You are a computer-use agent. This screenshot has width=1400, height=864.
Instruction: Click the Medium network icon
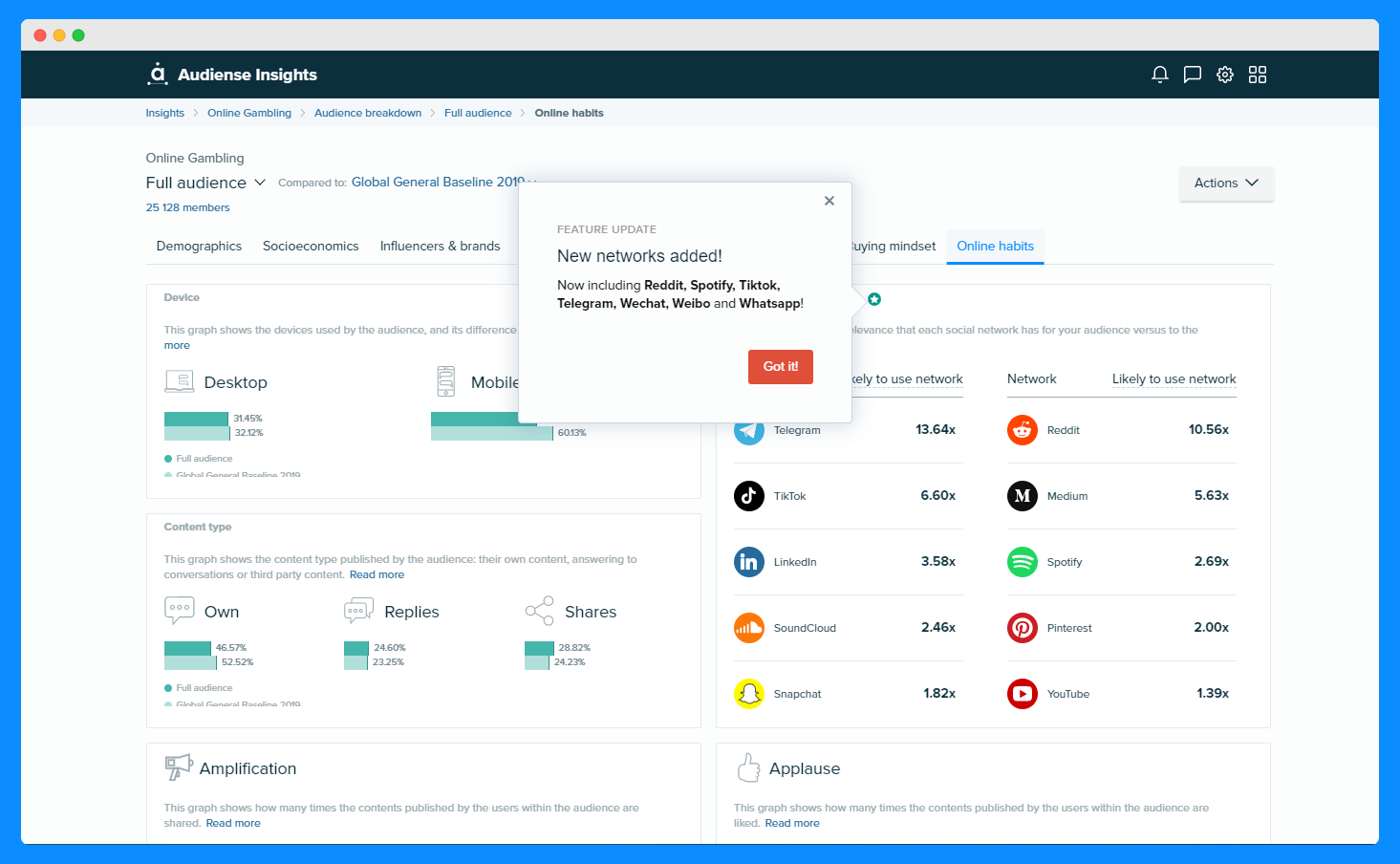tap(1023, 496)
